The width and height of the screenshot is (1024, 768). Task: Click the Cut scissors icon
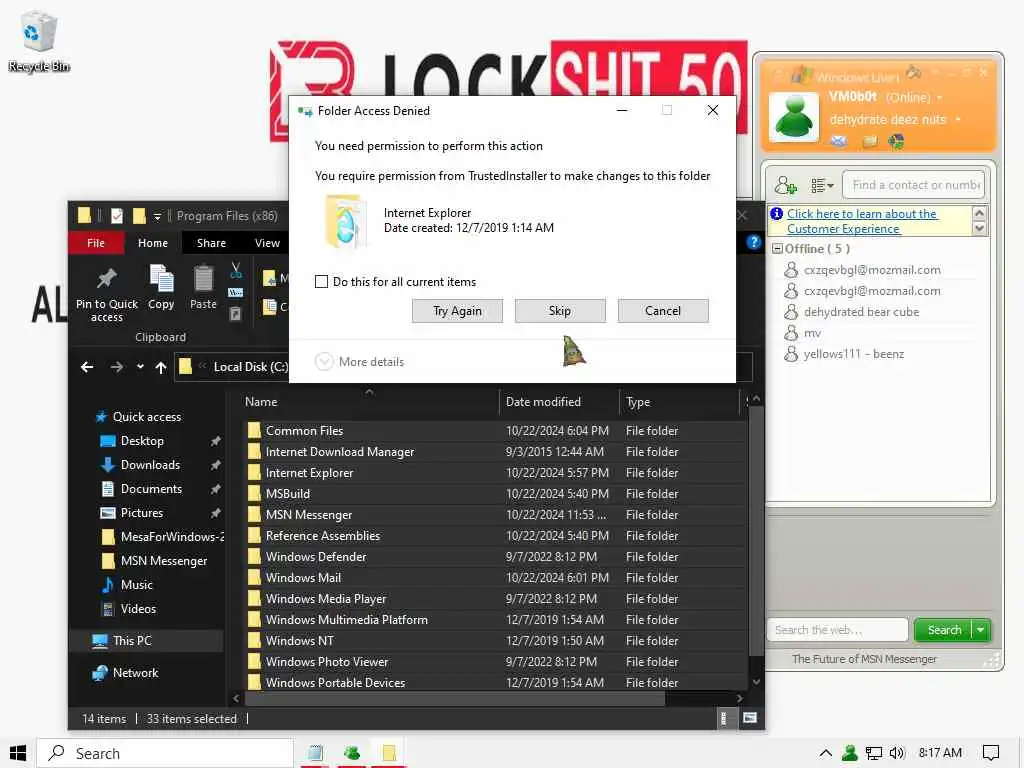click(236, 269)
